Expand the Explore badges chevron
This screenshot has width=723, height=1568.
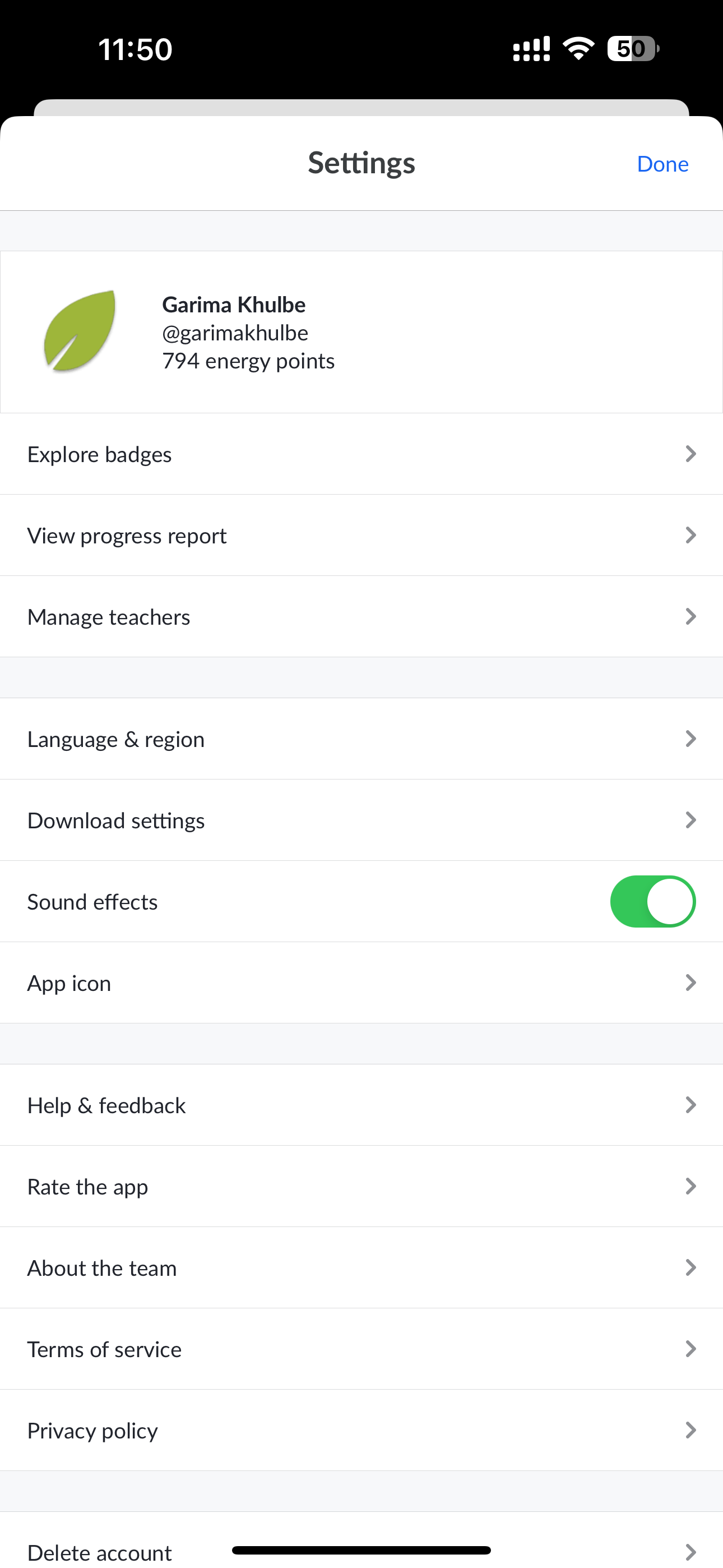(690, 454)
